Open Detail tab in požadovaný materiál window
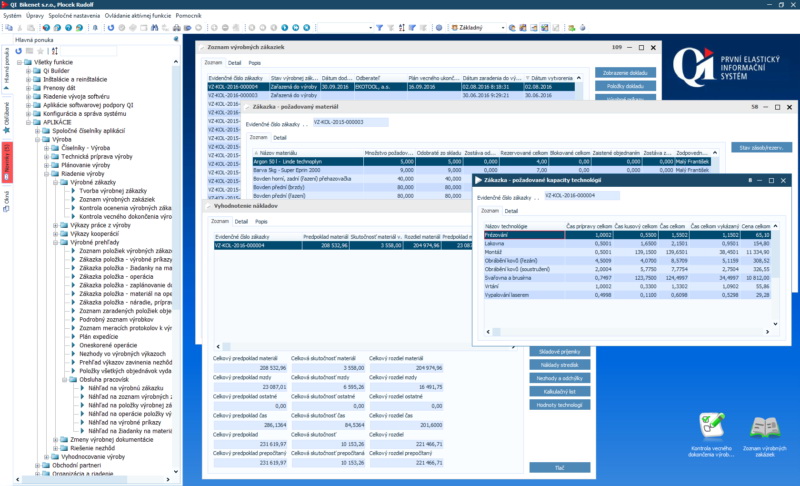This screenshot has width=800, height=486. pos(280,138)
